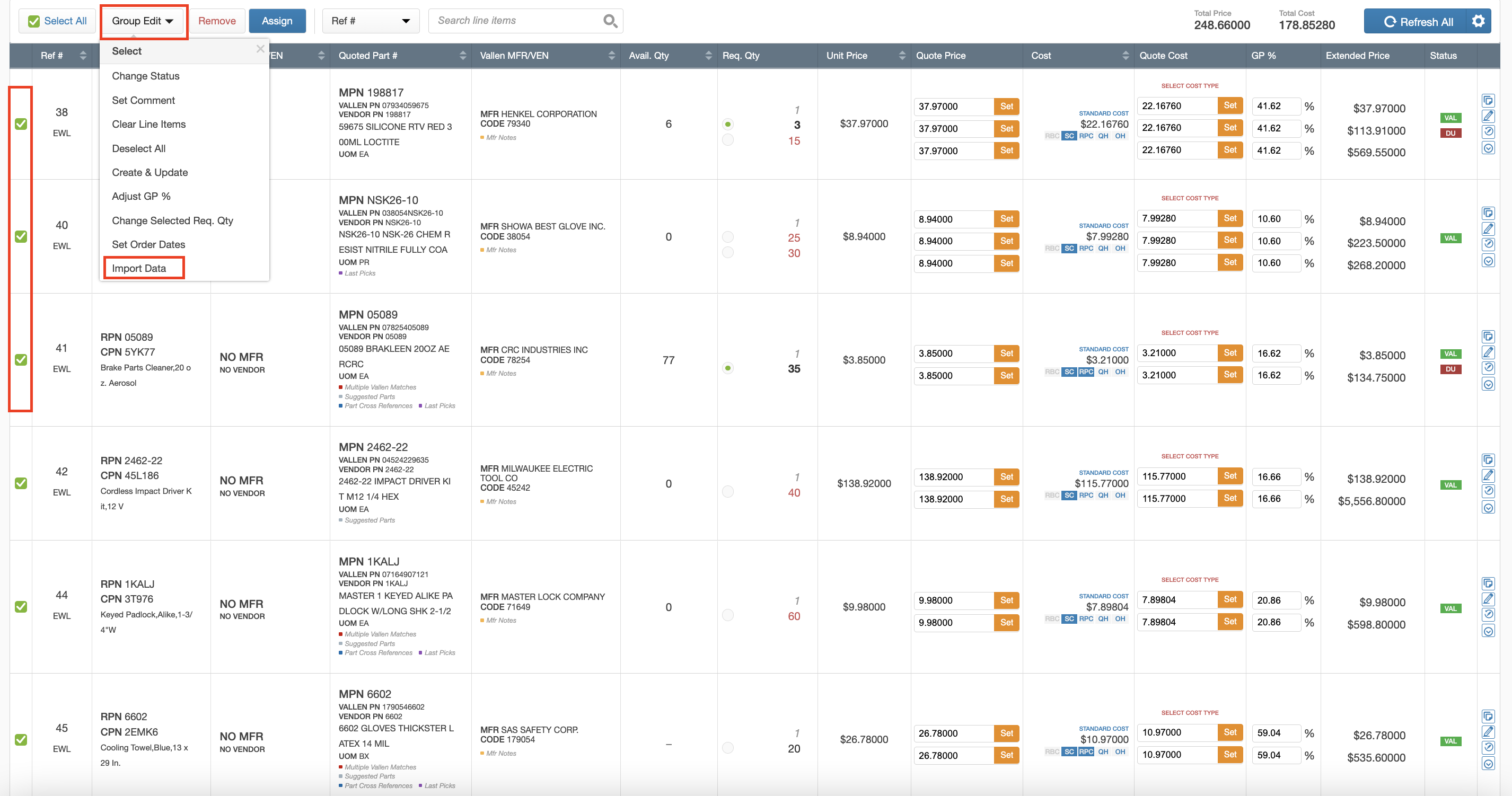Screen dimensions: 1512x796
Task: Click the search magnifier in the line items search
Action: pyautogui.click(x=609, y=21)
